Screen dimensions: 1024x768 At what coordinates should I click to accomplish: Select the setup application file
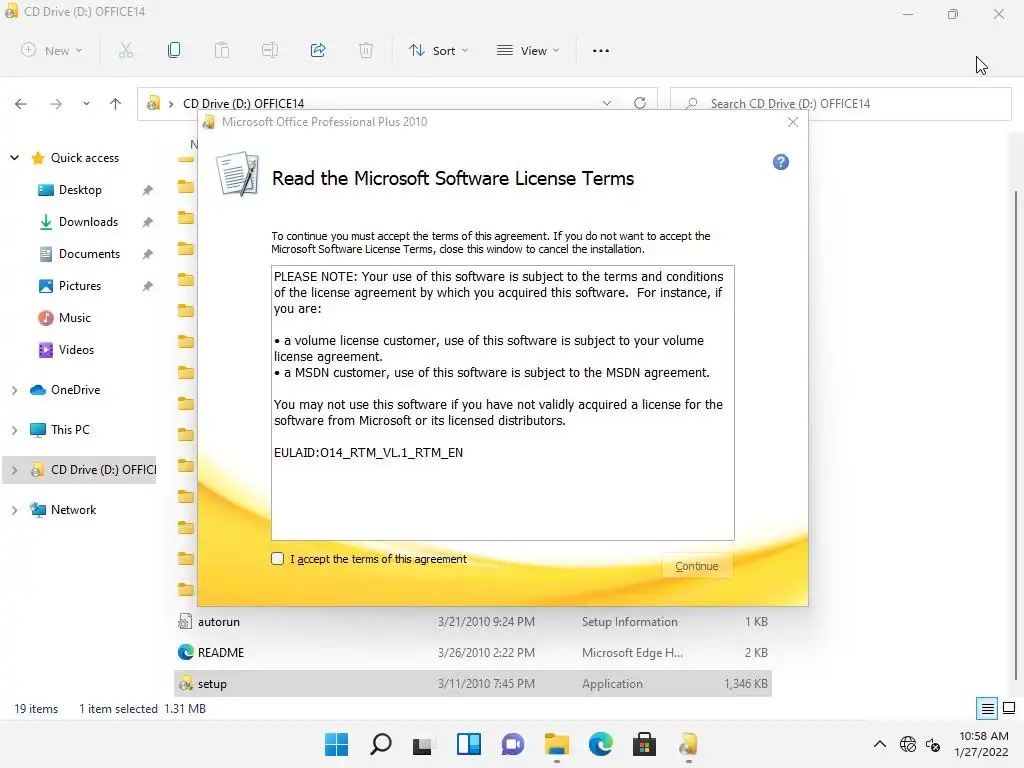pos(473,684)
